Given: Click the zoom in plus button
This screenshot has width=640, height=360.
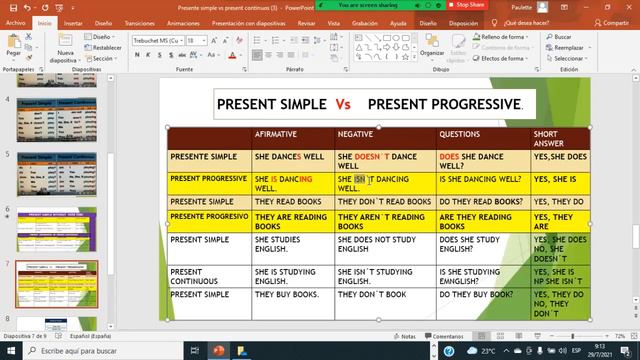Looking at the screenshot, I should point(607,336).
